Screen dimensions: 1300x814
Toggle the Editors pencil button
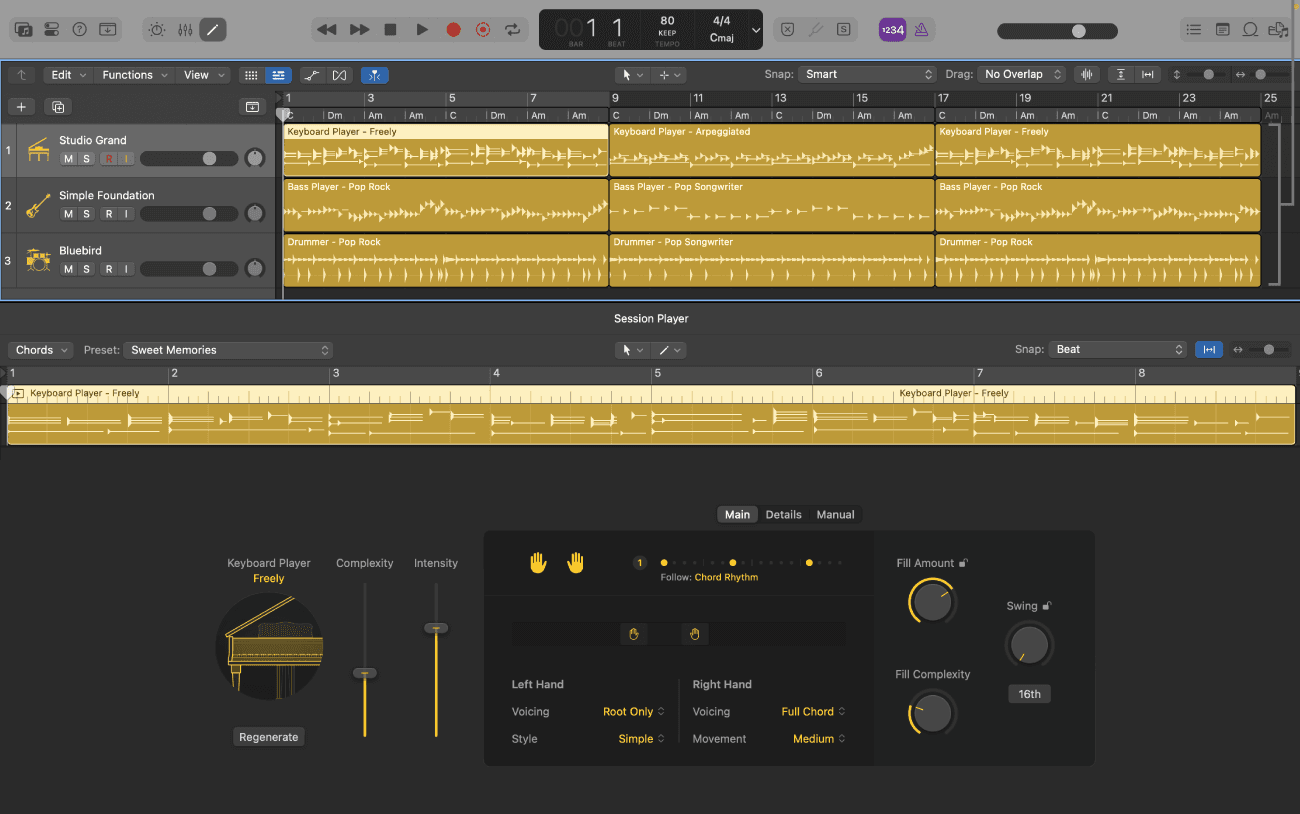(x=212, y=30)
